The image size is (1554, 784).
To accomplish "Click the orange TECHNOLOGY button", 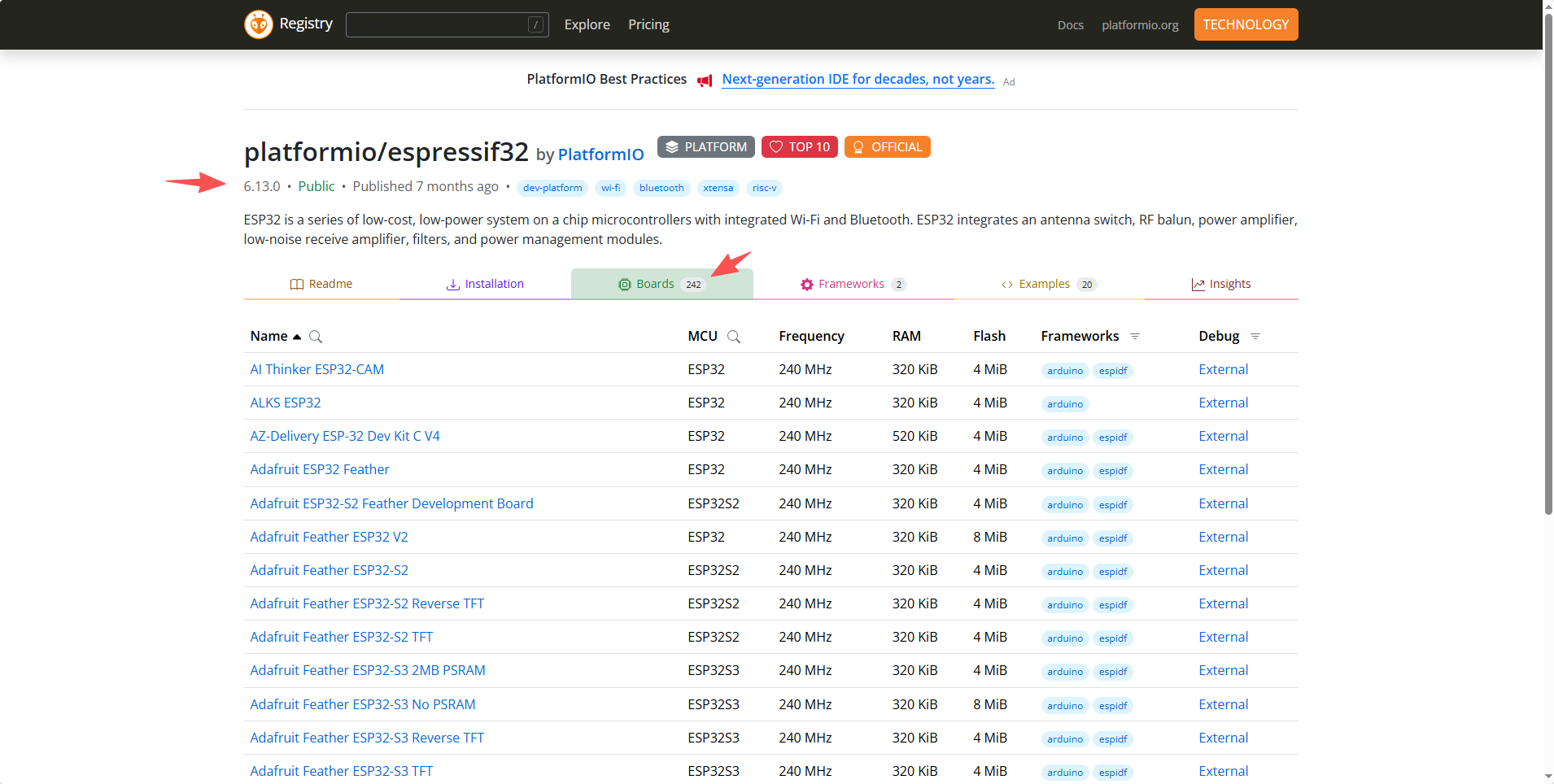I will point(1246,24).
